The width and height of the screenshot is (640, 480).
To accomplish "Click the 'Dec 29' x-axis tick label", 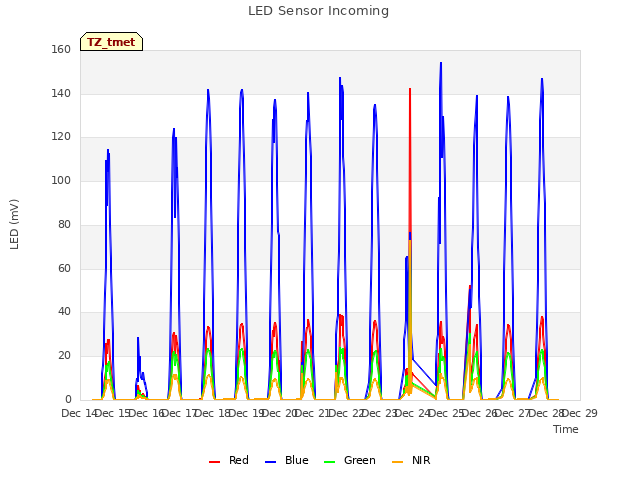I will pos(580,413).
